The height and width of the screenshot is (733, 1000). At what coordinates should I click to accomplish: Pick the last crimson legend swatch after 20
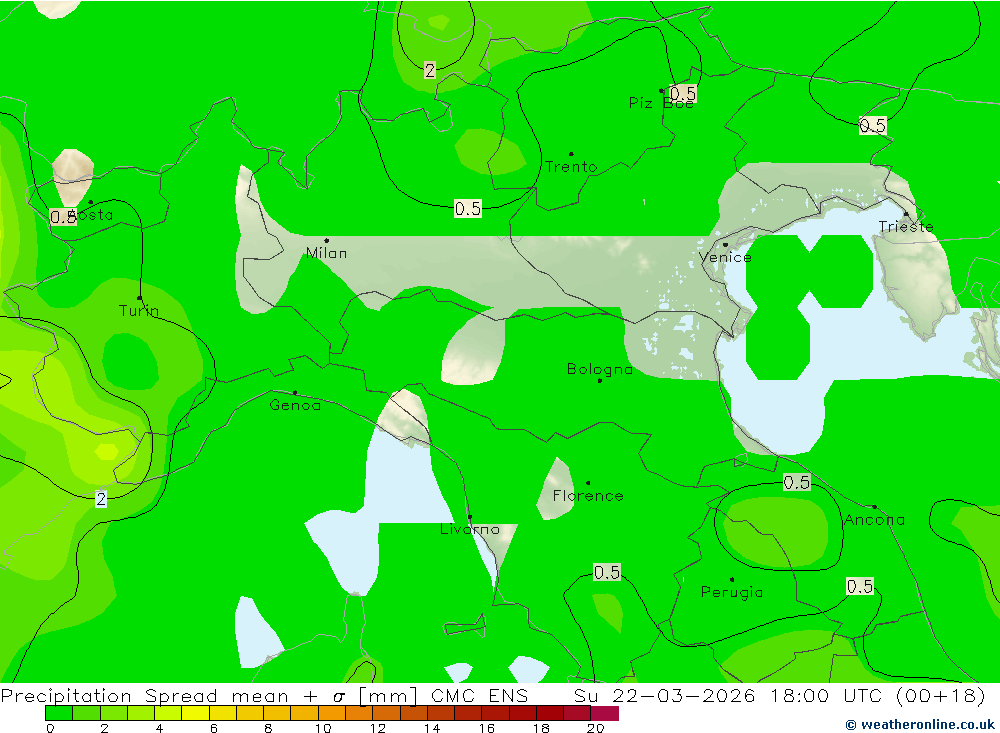[x=605, y=713]
